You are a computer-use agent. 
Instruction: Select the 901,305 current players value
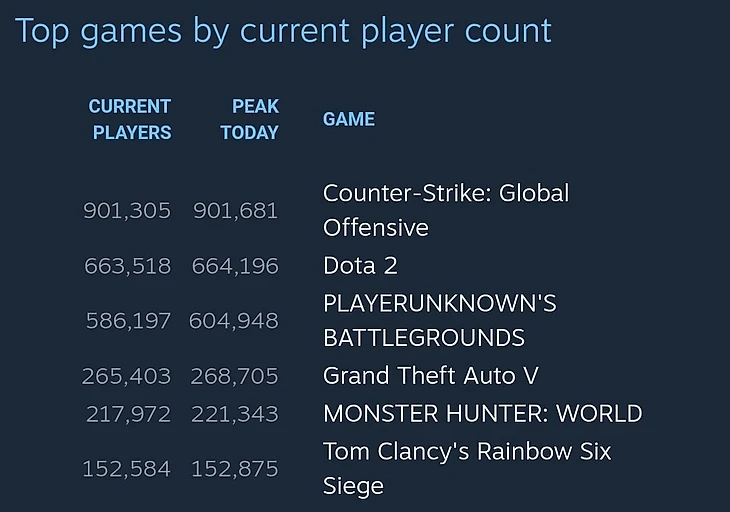(127, 210)
